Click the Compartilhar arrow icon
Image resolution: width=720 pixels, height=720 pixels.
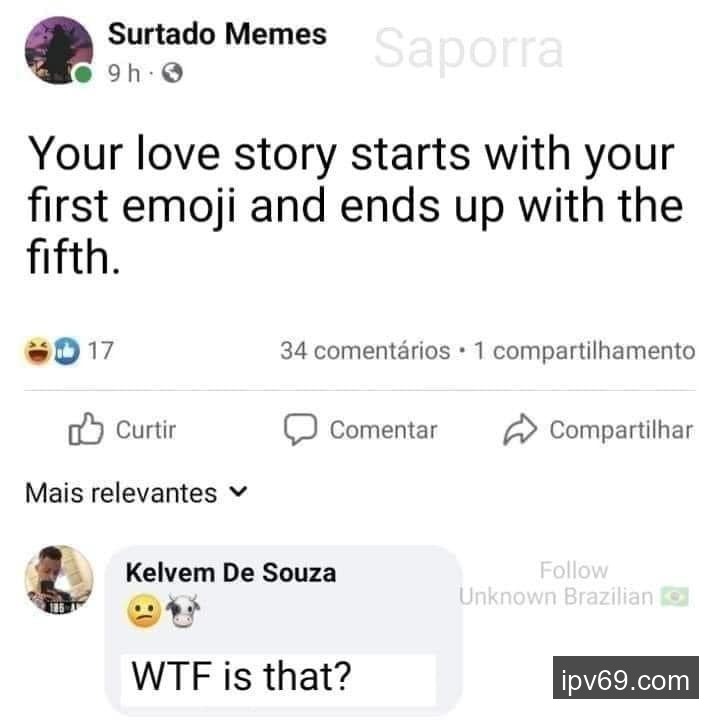(518, 430)
